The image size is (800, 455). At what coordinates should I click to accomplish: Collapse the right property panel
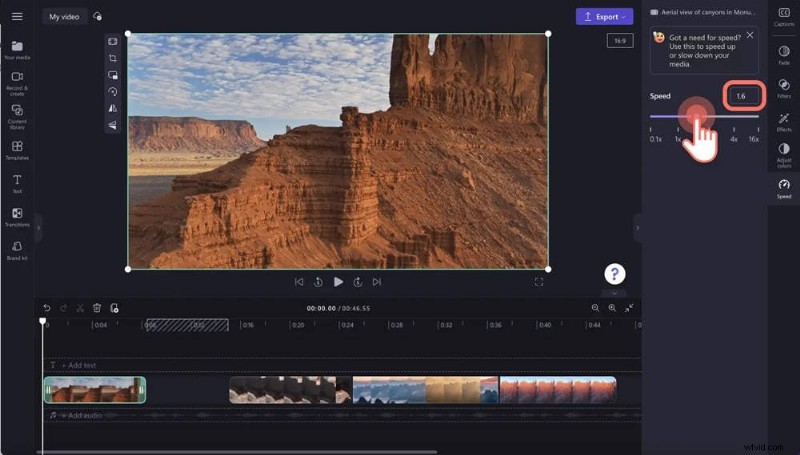(637, 228)
